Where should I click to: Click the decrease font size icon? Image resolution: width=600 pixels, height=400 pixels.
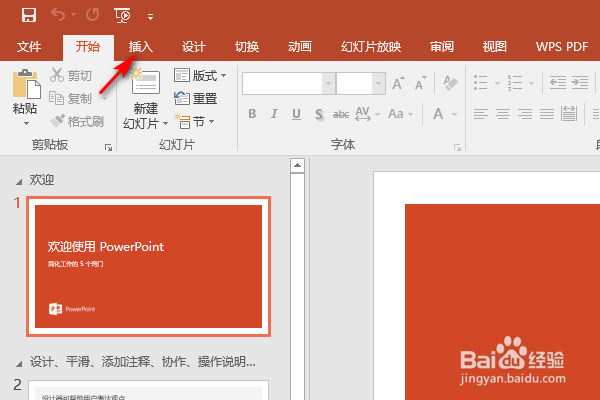click(421, 83)
